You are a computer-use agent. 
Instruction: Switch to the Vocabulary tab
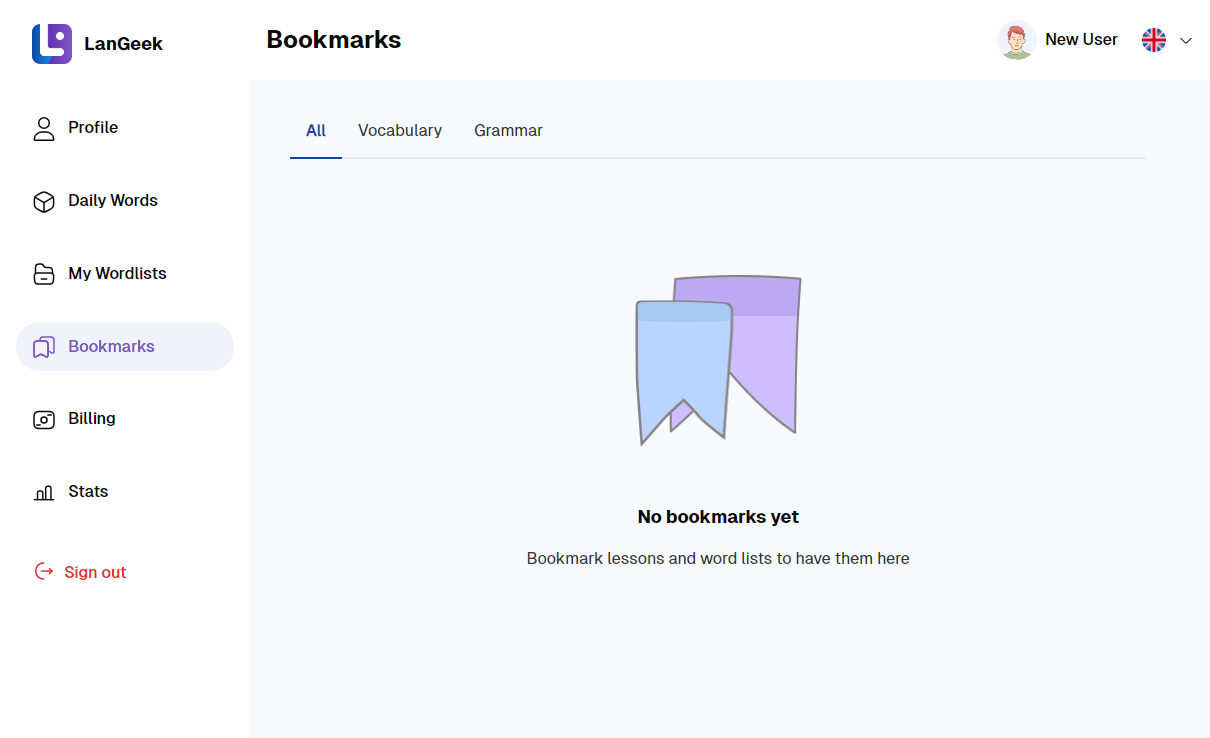tap(399, 130)
